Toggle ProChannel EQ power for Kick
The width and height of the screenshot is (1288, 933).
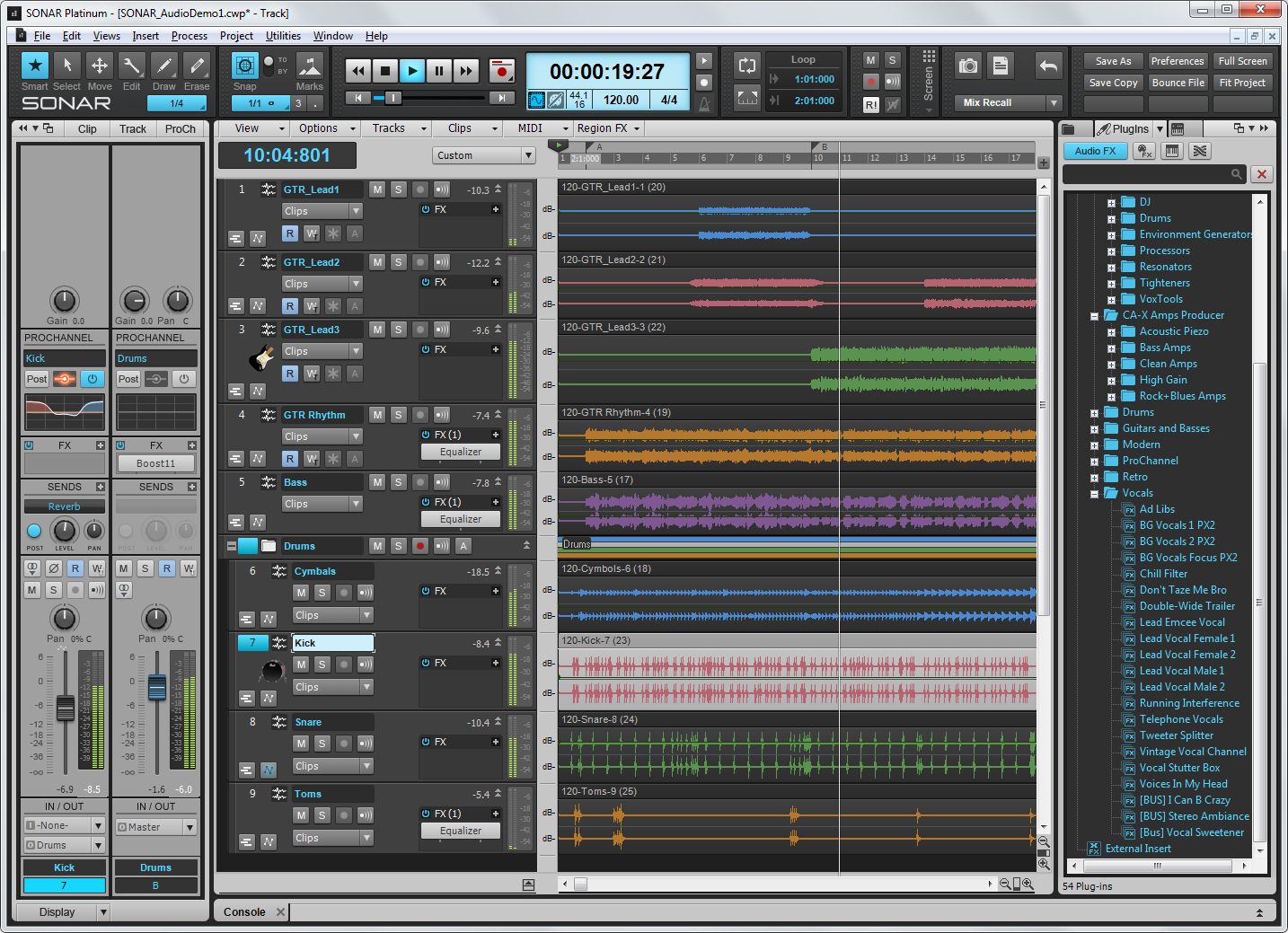93,379
